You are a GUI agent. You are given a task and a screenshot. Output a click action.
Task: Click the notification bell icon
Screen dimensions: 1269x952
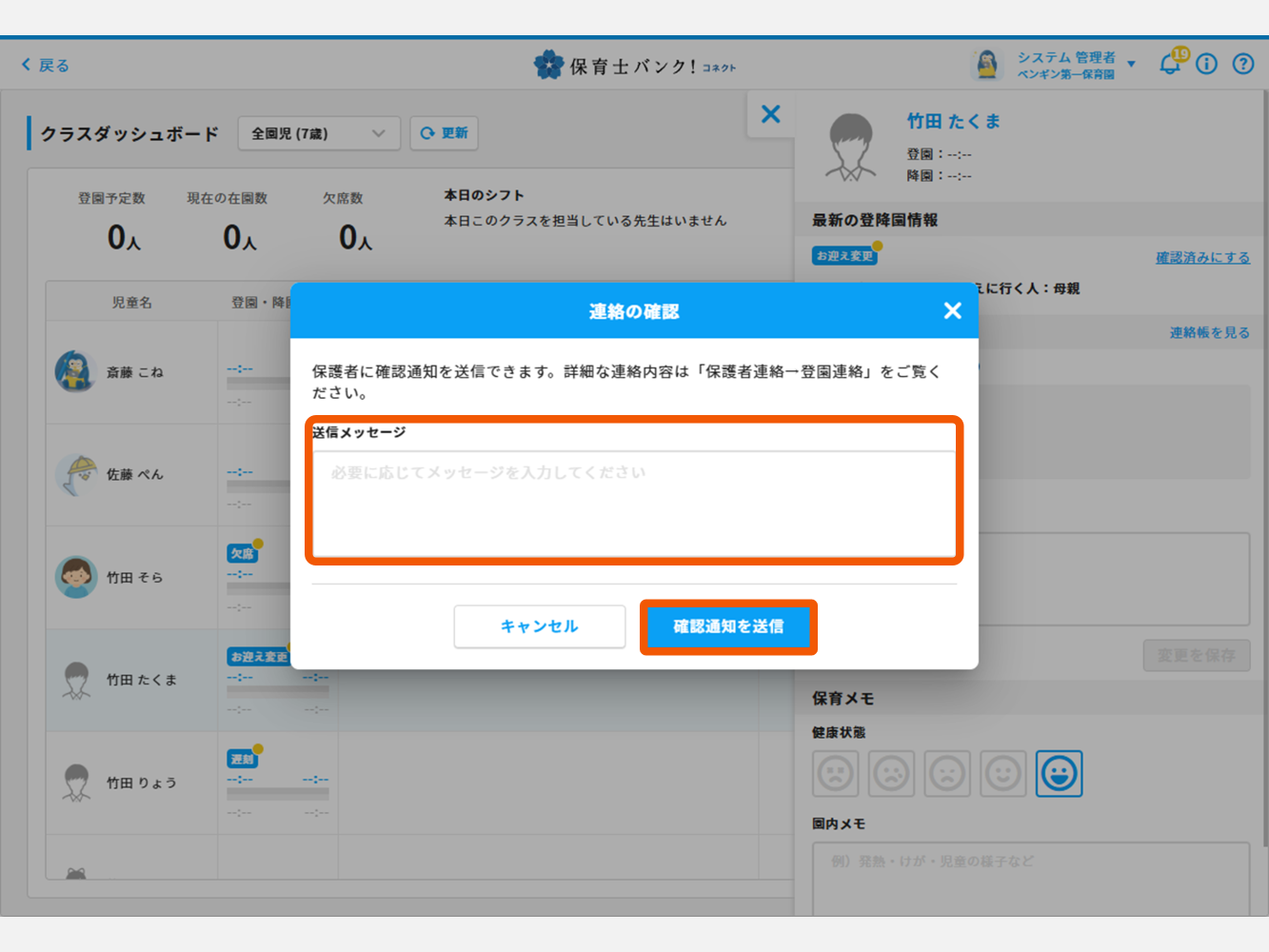(x=1169, y=64)
